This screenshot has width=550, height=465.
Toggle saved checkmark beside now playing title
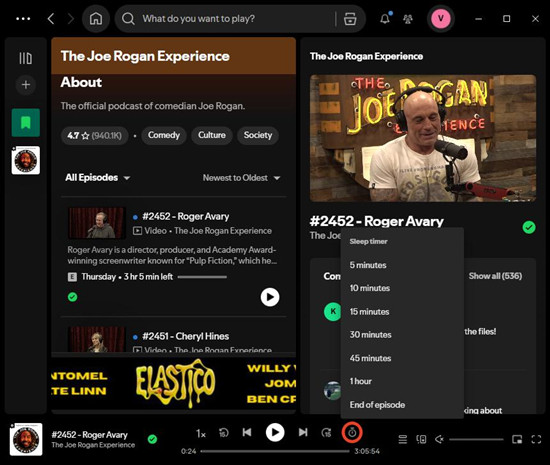529,227
